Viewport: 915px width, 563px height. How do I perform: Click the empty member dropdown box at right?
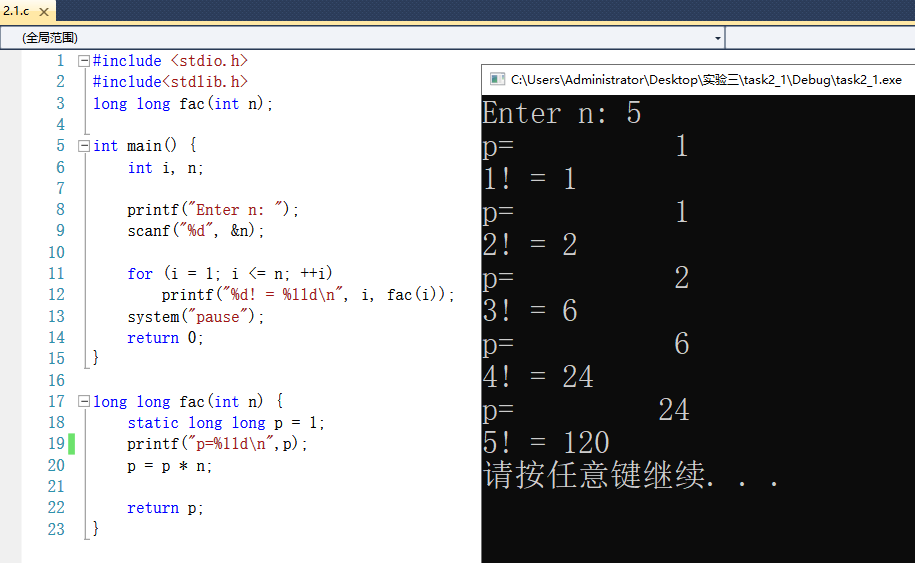pyautogui.click(x=820, y=38)
